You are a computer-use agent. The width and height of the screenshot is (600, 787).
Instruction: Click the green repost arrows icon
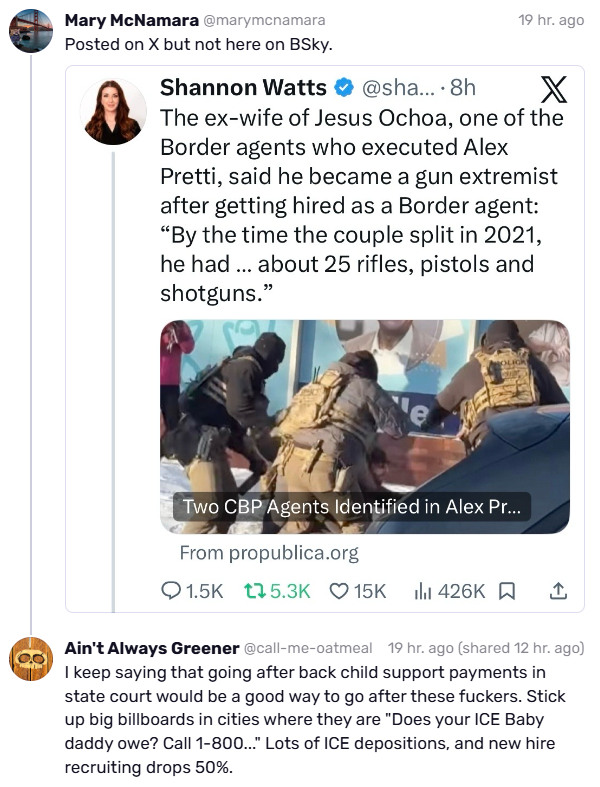(255, 591)
